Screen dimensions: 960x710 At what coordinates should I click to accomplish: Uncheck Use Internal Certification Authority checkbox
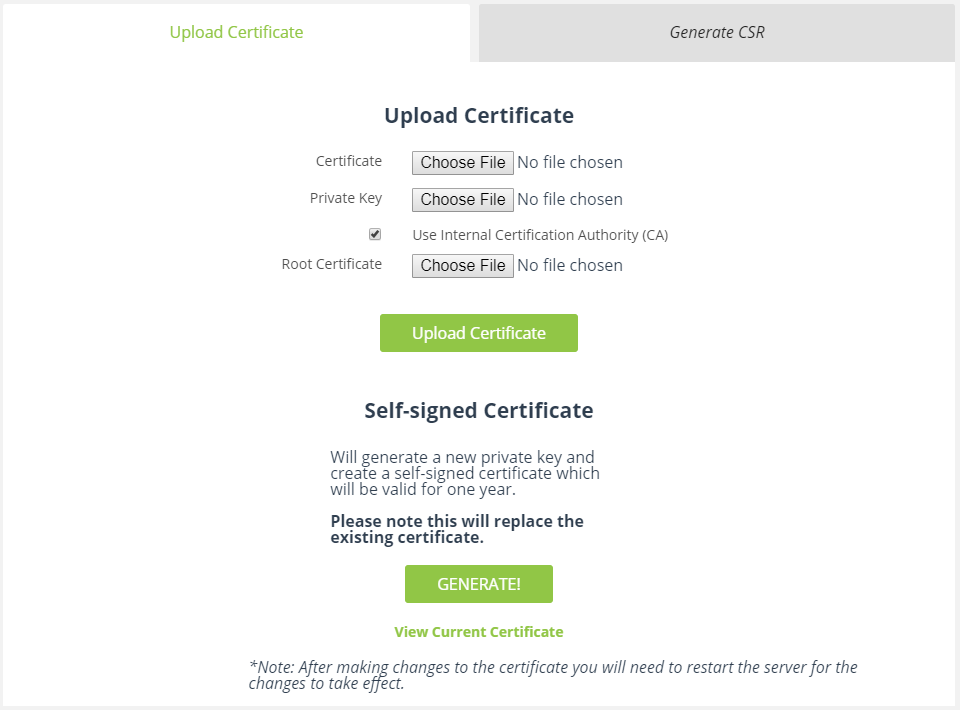[375, 234]
